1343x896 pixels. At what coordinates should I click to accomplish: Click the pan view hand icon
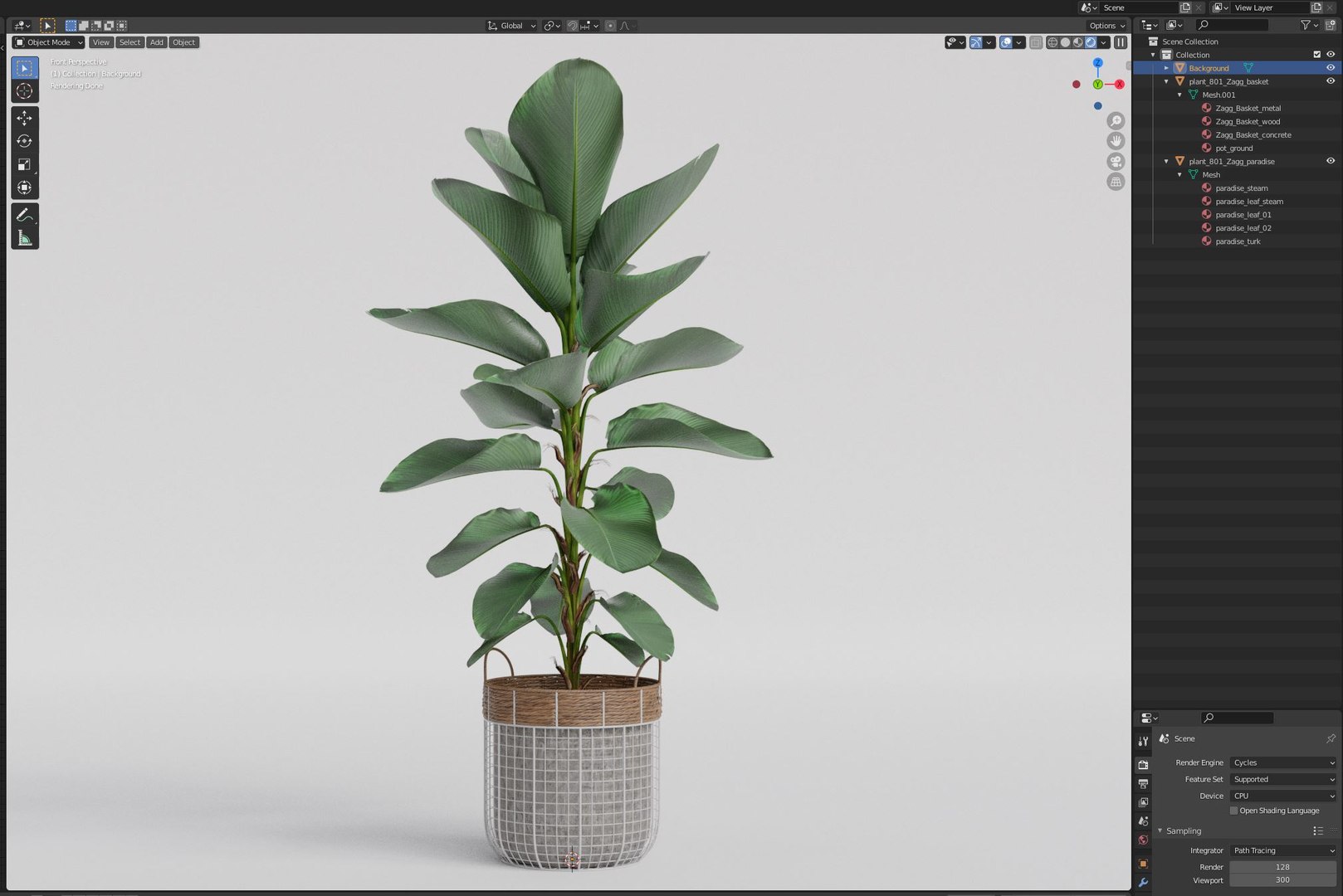click(1116, 141)
